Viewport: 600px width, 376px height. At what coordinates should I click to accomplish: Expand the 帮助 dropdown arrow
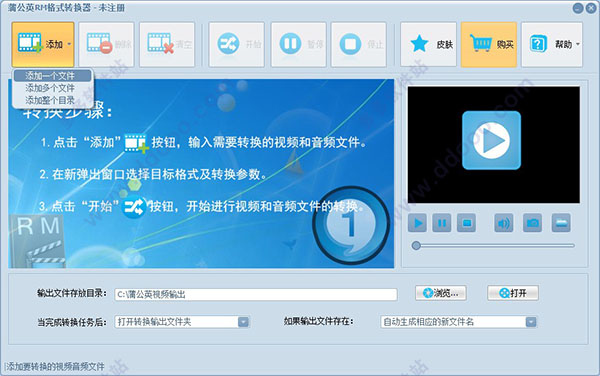(x=577, y=44)
